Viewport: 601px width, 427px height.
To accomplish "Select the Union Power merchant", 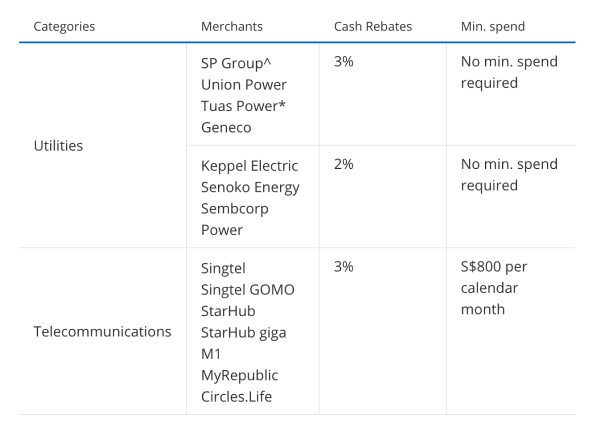I will [x=243, y=84].
